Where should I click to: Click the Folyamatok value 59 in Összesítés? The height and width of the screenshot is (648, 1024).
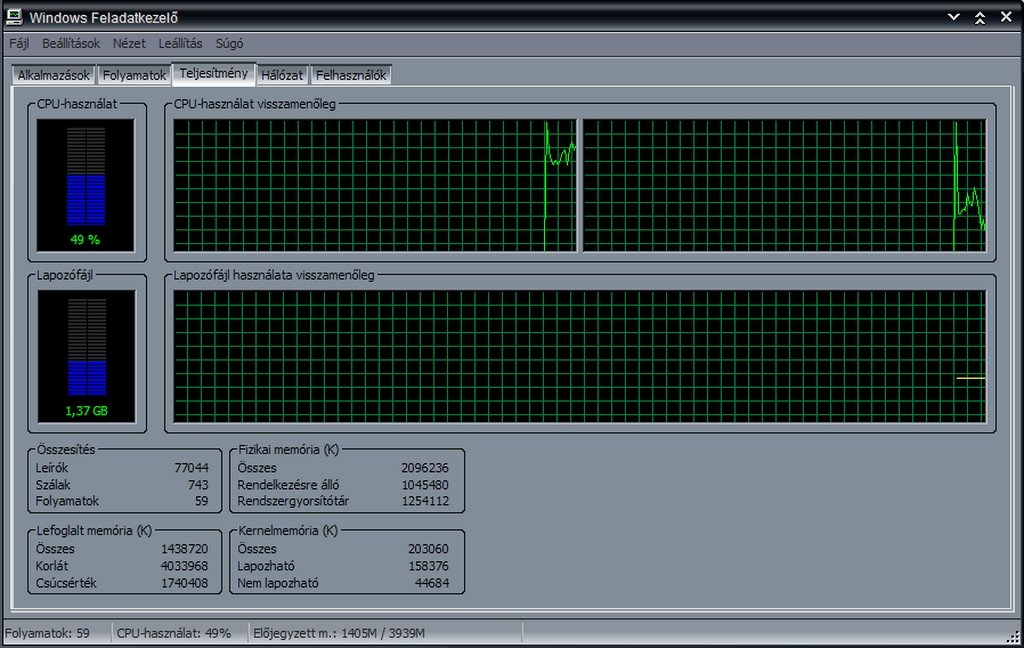[201, 501]
